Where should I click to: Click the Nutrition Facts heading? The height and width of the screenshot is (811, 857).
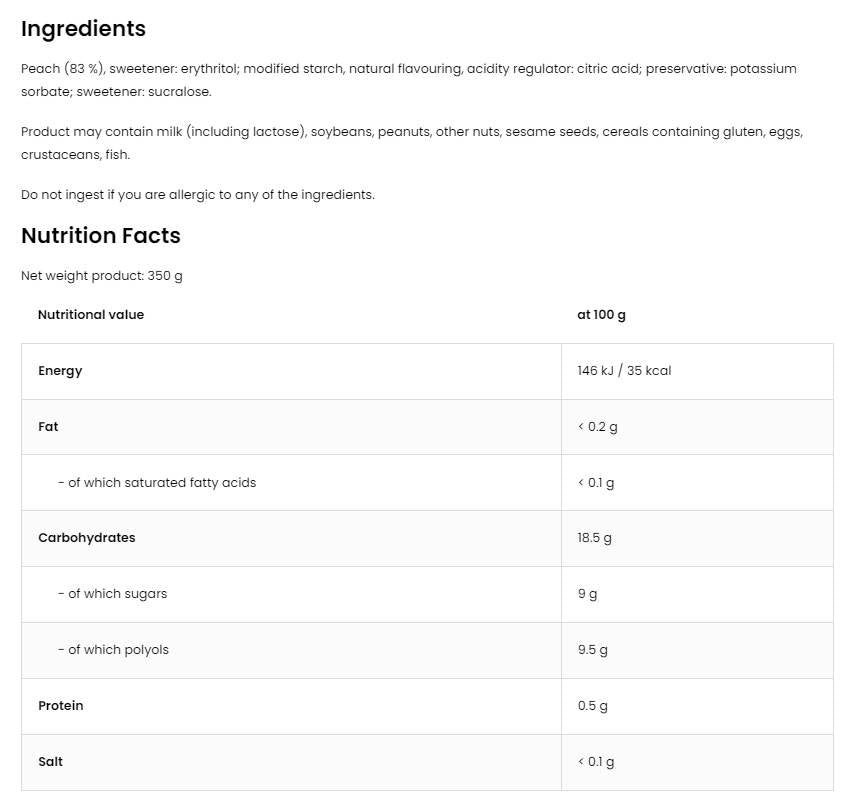(101, 236)
